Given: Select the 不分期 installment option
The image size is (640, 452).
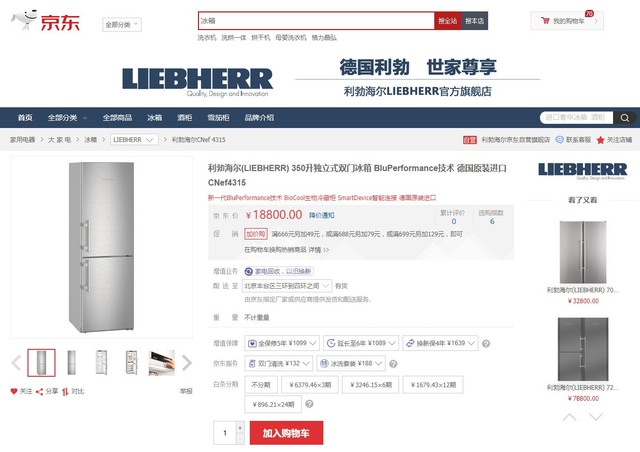Looking at the screenshot, I should 261,385.
